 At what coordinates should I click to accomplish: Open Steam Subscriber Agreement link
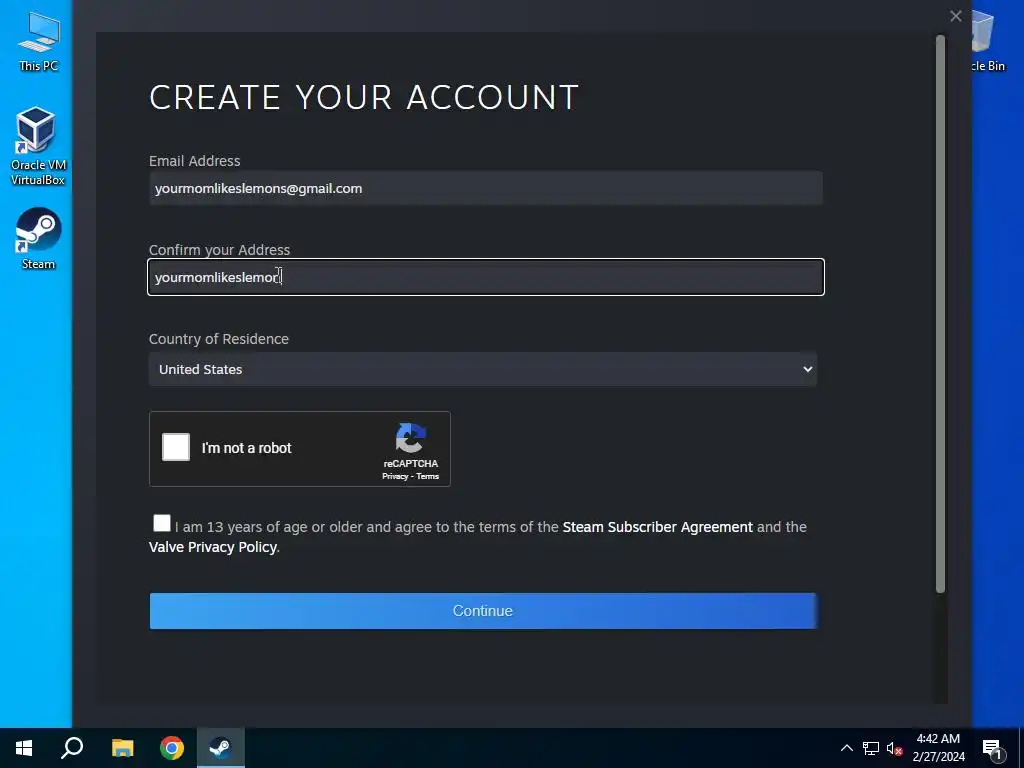(x=657, y=527)
